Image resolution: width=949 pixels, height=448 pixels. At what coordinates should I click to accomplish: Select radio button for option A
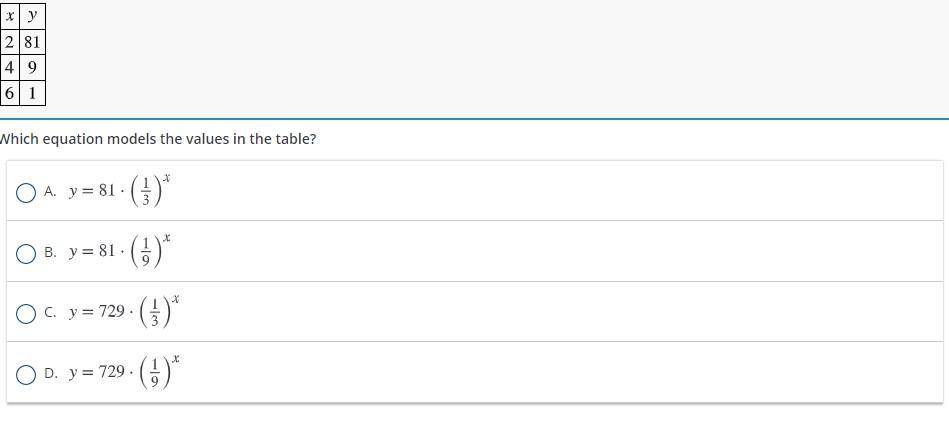tap(26, 192)
